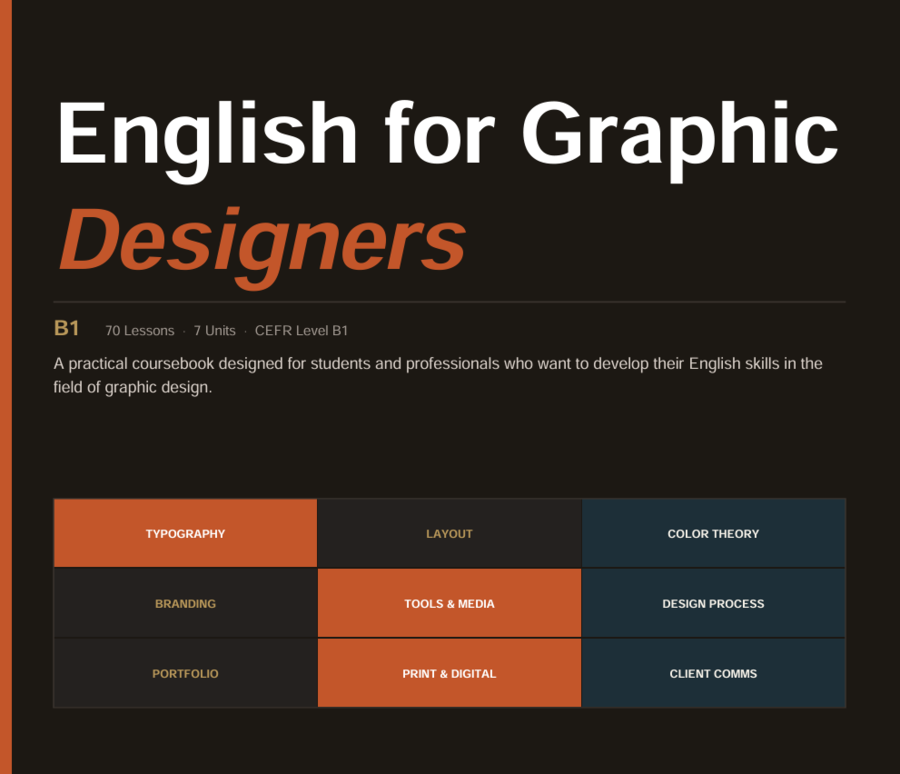The width and height of the screenshot is (900, 774).
Task: Click the orange "Designers" heading
Action: pos(263,247)
